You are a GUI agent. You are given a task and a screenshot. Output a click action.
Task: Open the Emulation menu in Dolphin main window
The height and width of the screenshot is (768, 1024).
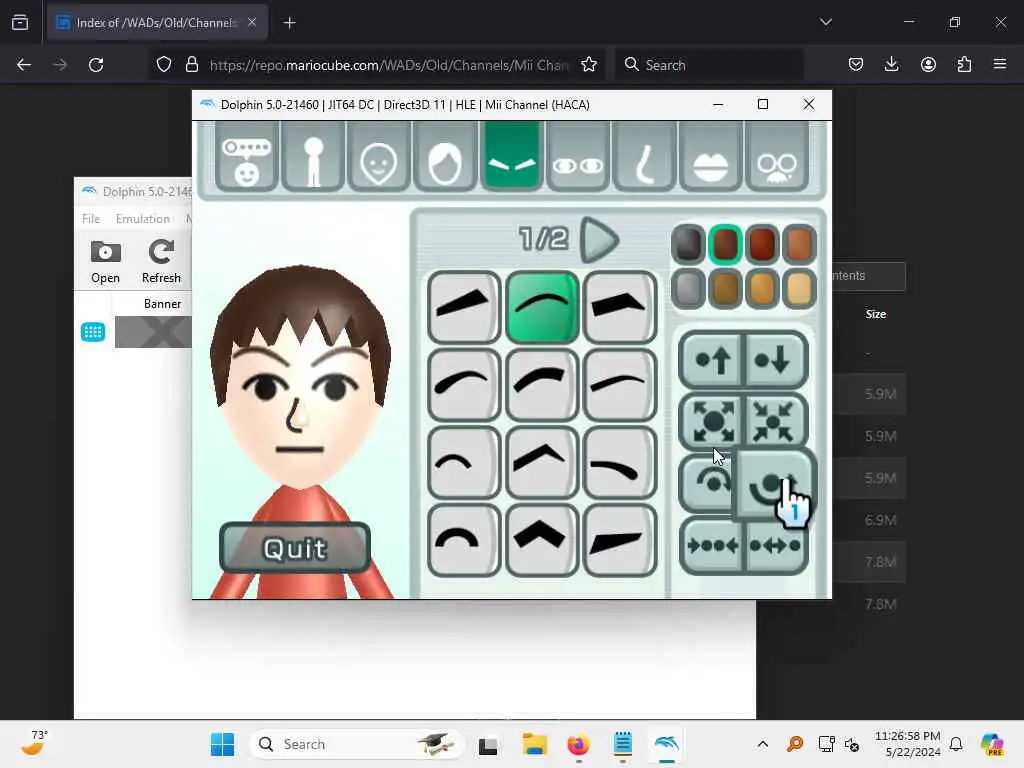[142, 219]
